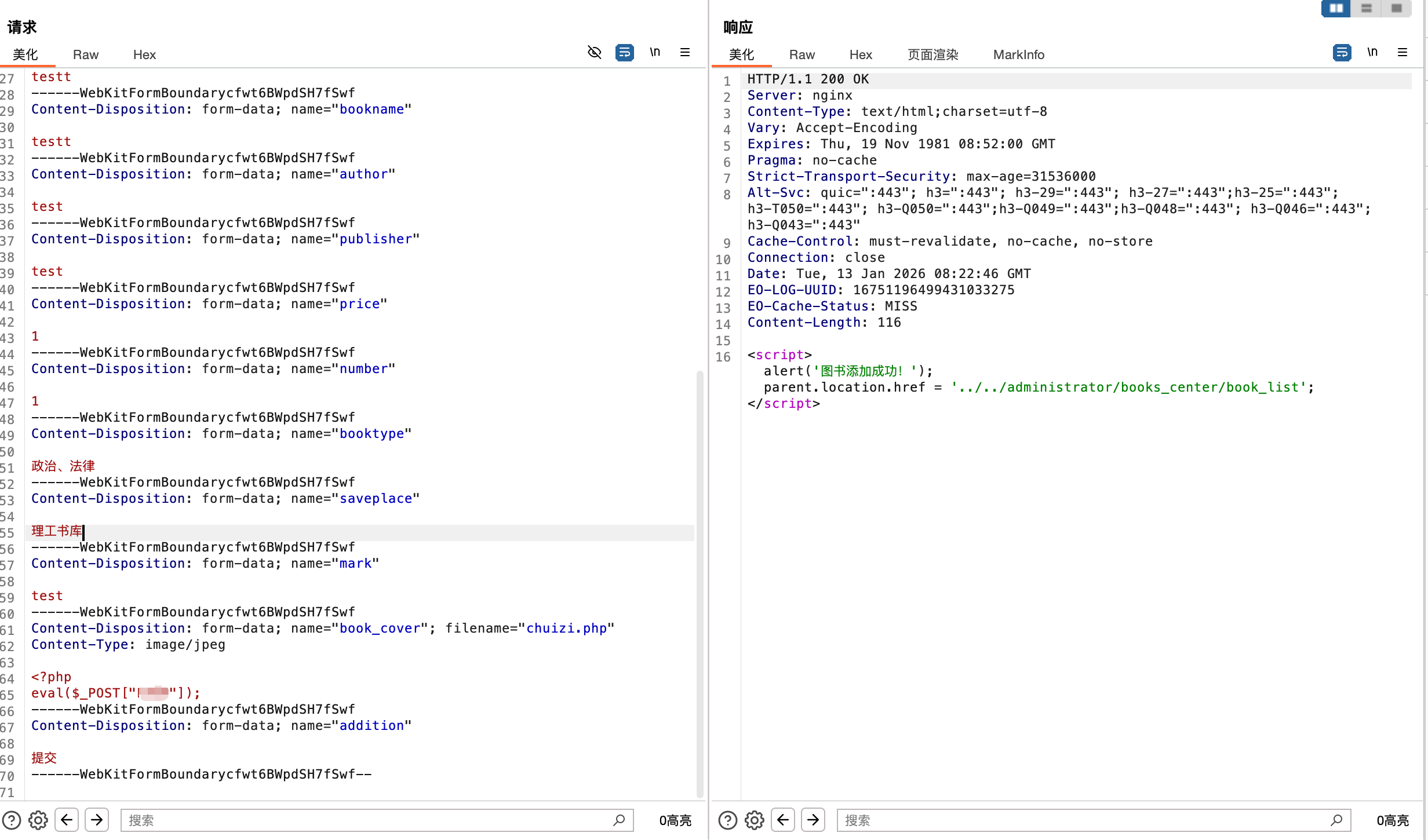Image resolution: width=1428 pixels, height=840 pixels.
Task: Toggle \n non-printable characters in request panel
Action: [655, 52]
